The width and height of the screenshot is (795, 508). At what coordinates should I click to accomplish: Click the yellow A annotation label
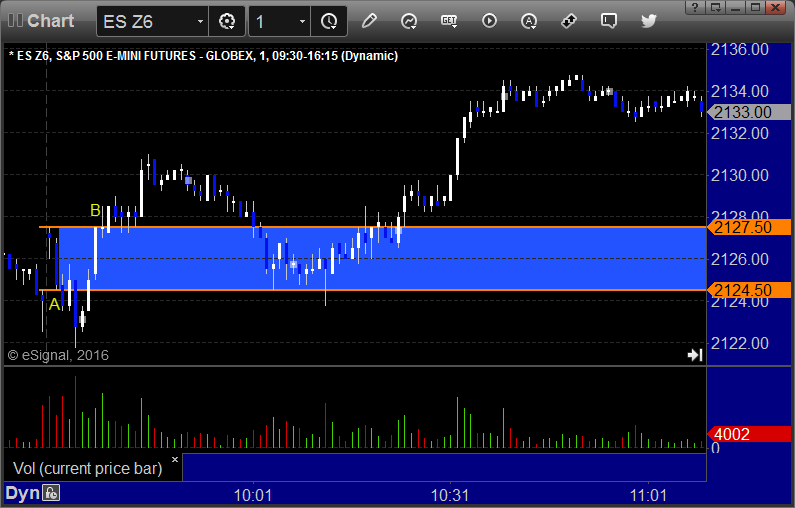click(54, 304)
